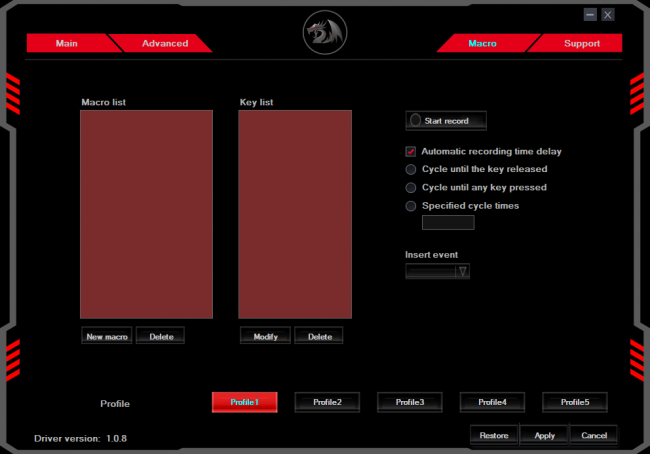Click inside the Key list box
650x454 pixels.
[x=295, y=214]
